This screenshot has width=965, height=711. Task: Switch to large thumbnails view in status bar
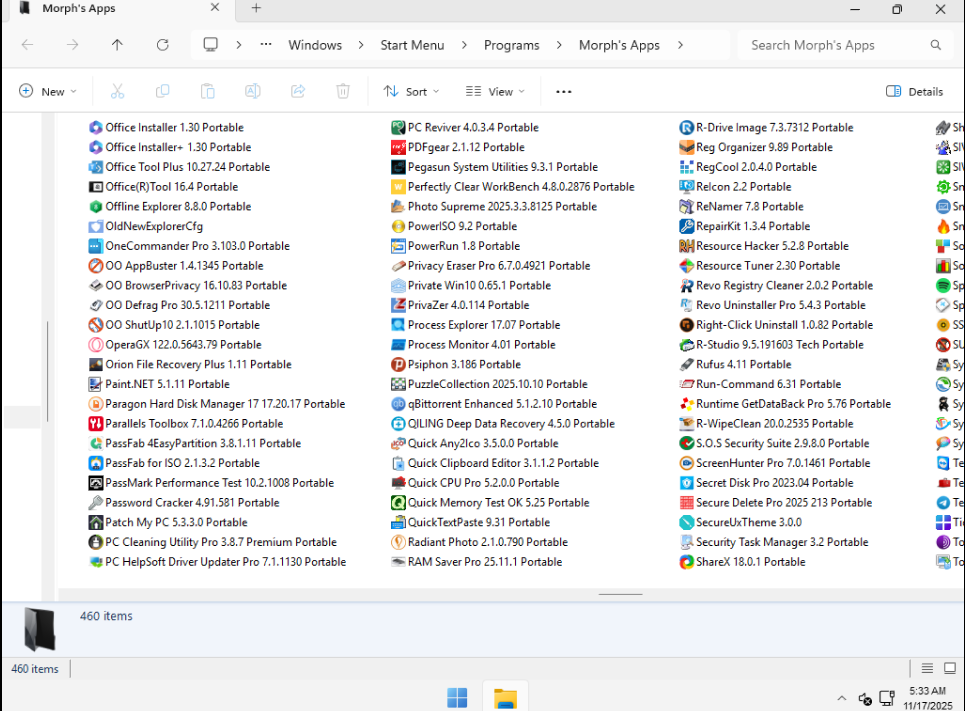pos(950,669)
